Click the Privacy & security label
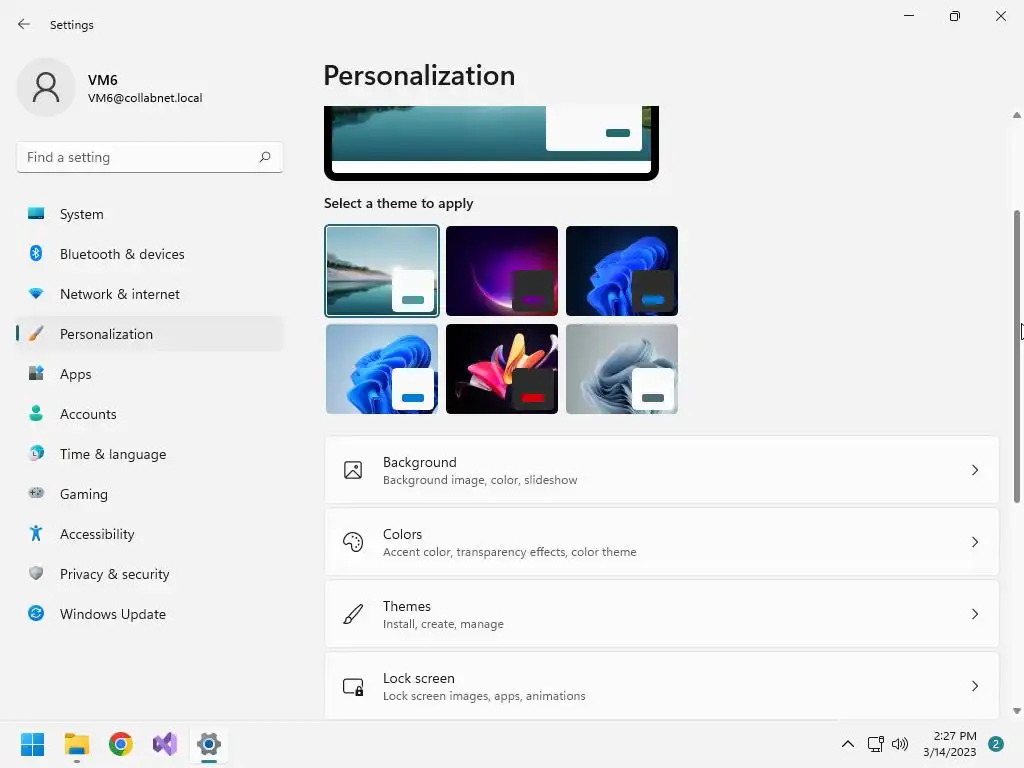This screenshot has width=1024, height=768. tap(115, 574)
